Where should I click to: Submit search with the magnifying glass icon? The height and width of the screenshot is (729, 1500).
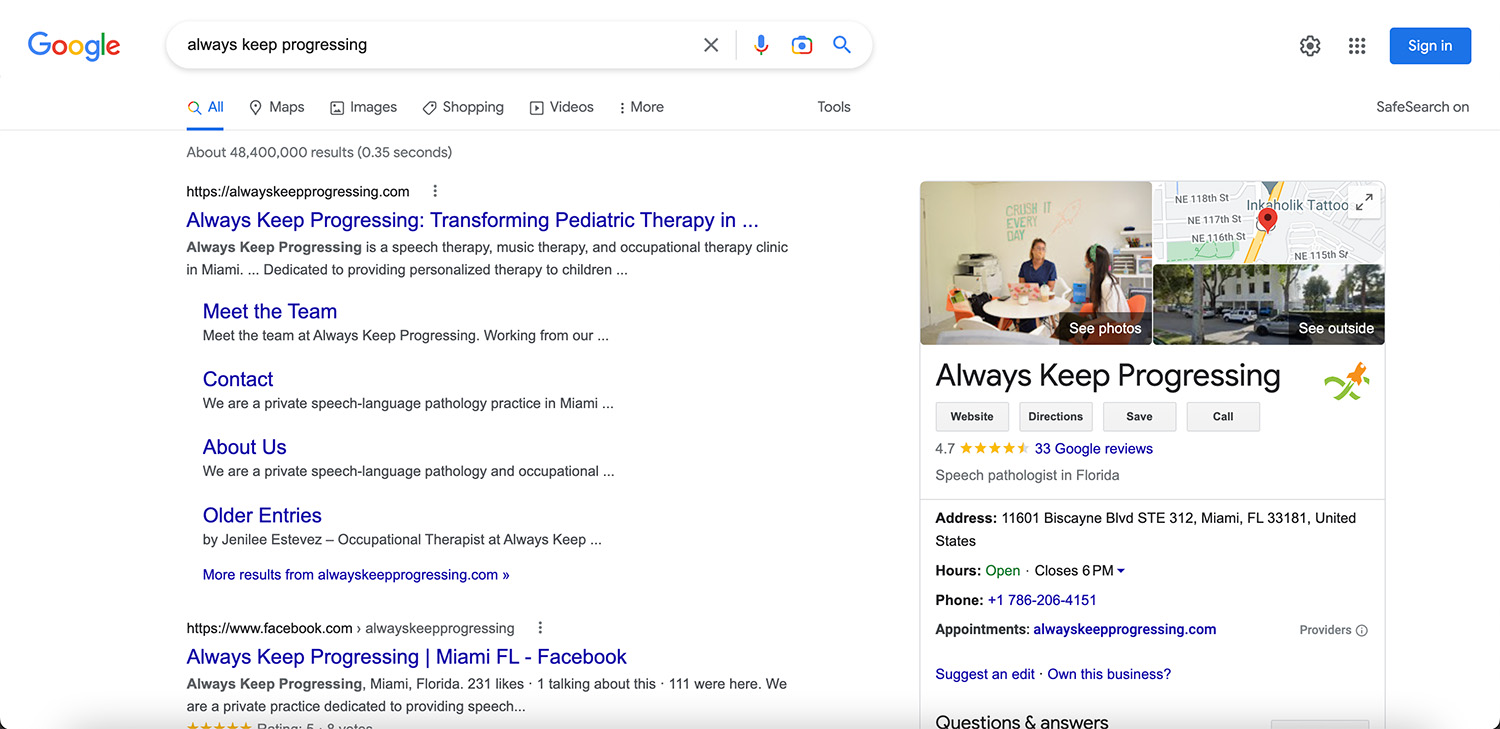[x=842, y=45]
